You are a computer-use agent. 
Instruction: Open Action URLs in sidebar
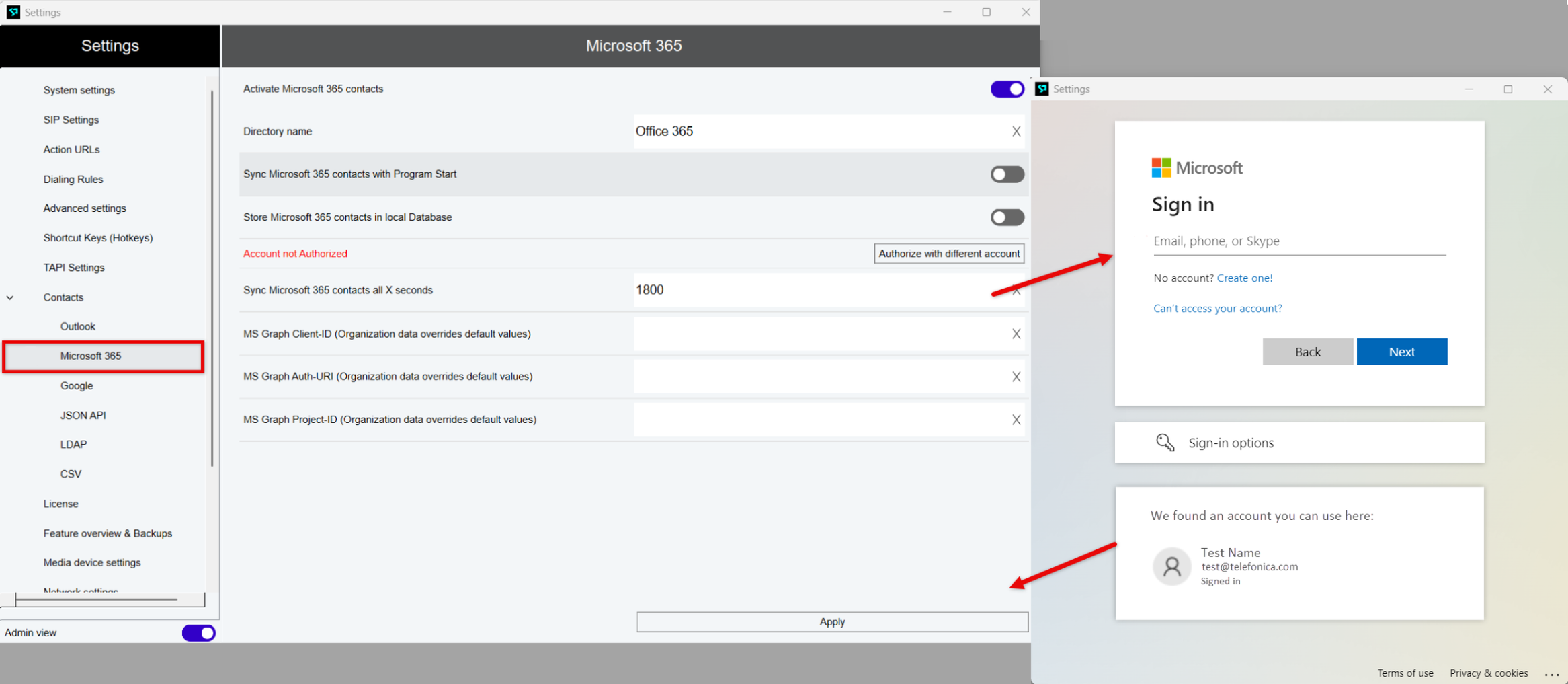click(x=71, y=149)
